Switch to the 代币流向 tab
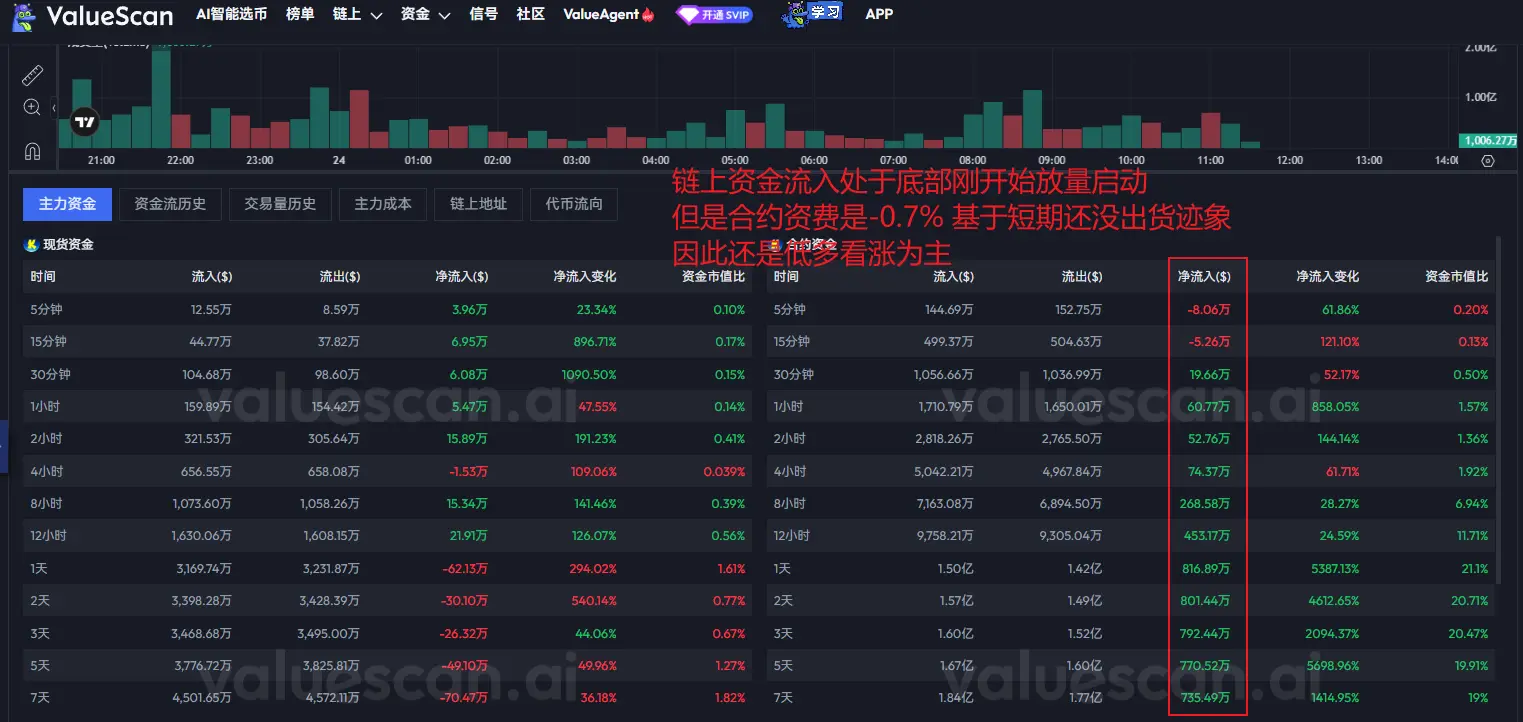The height and width of the screenshot is (722, 1523). (x=574, y=204)
